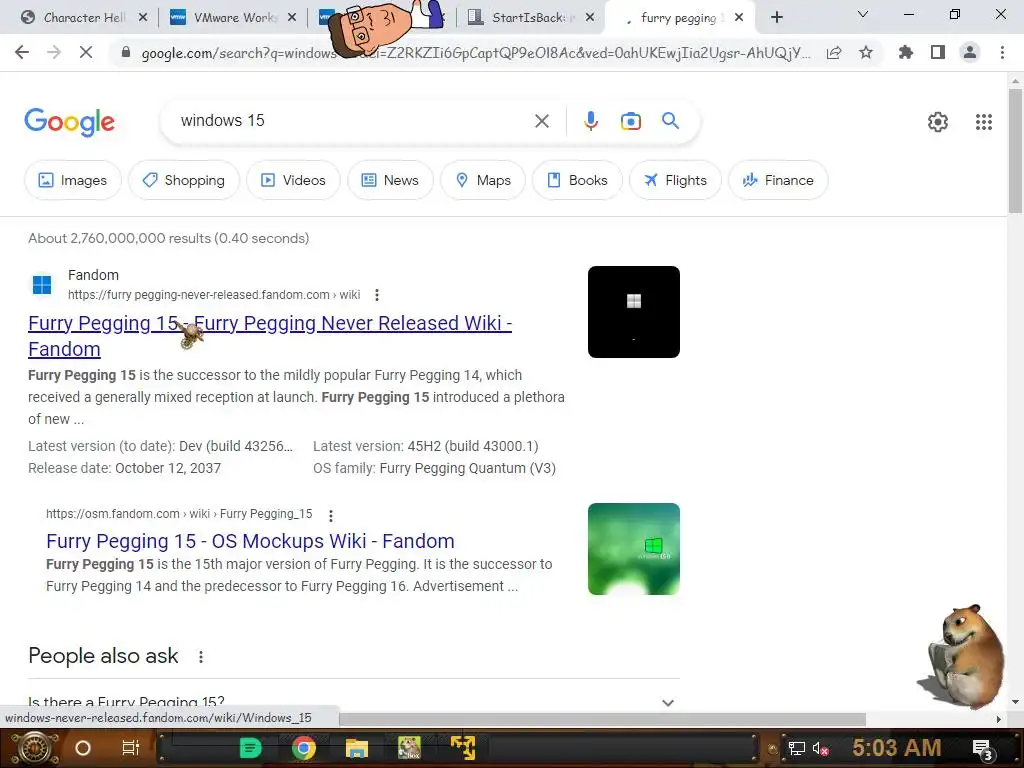Open Chrome's three-dot menu
This screenshot has height=768, width=1024.
[x=1002, y=52]
